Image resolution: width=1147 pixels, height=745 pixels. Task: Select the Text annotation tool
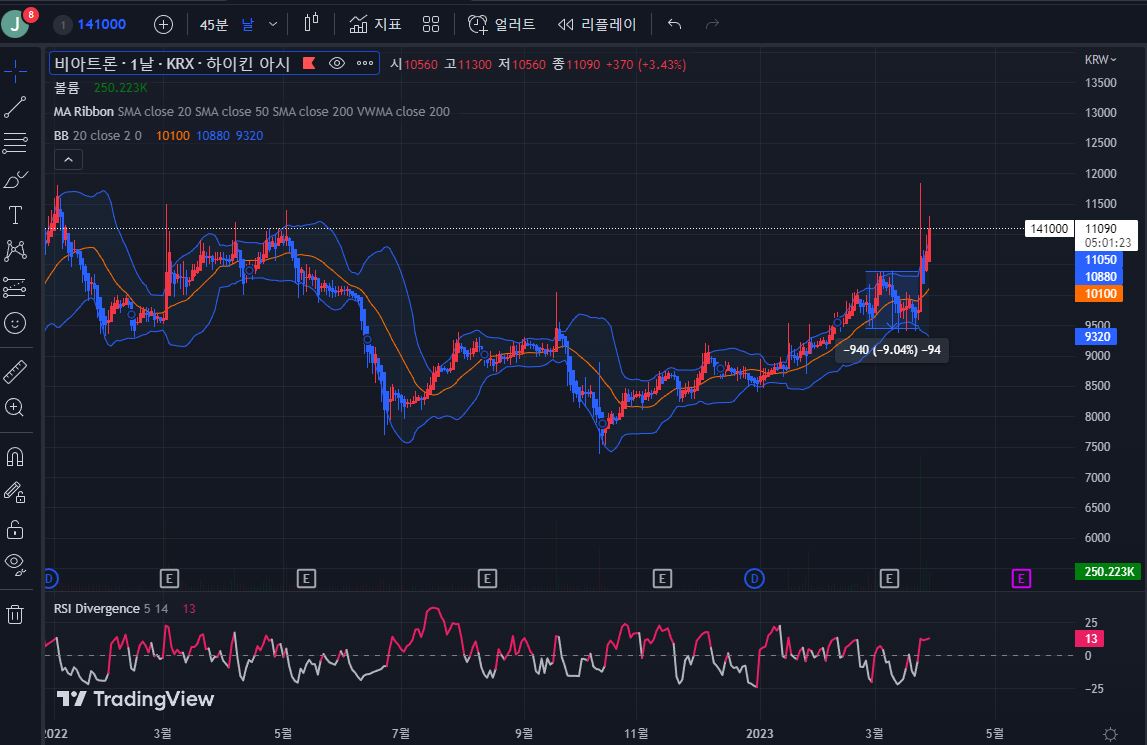(x=15, y=215)
